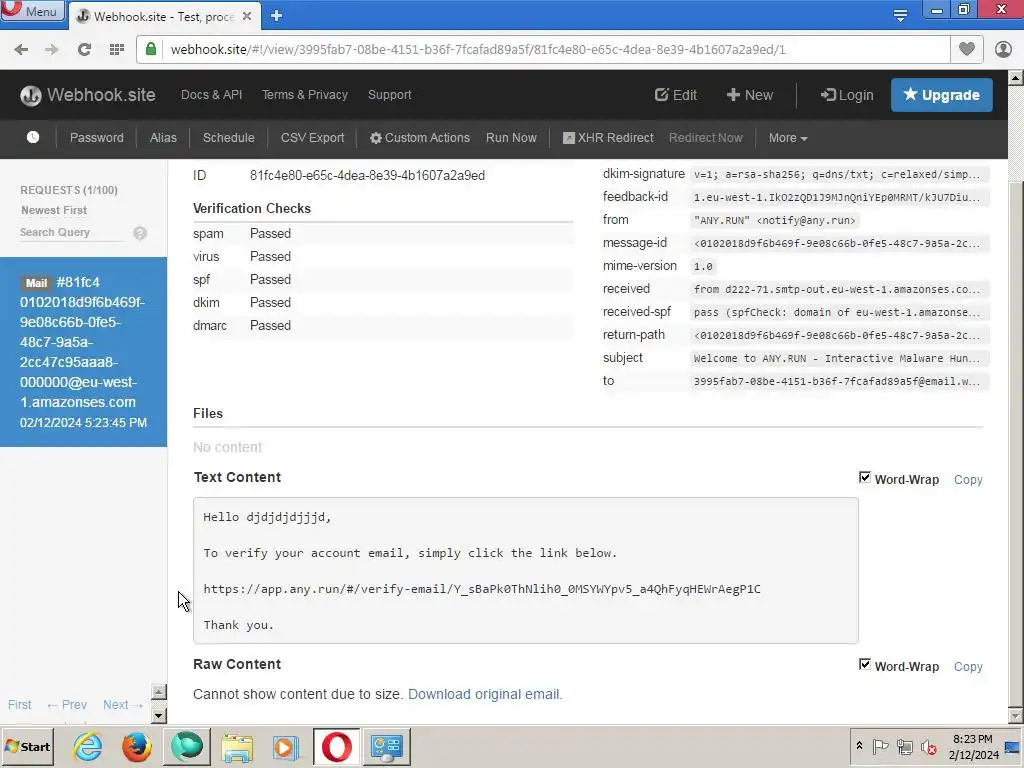Create a New webhook URL
Screen dimensions: 1024x768
coord(750,95)
